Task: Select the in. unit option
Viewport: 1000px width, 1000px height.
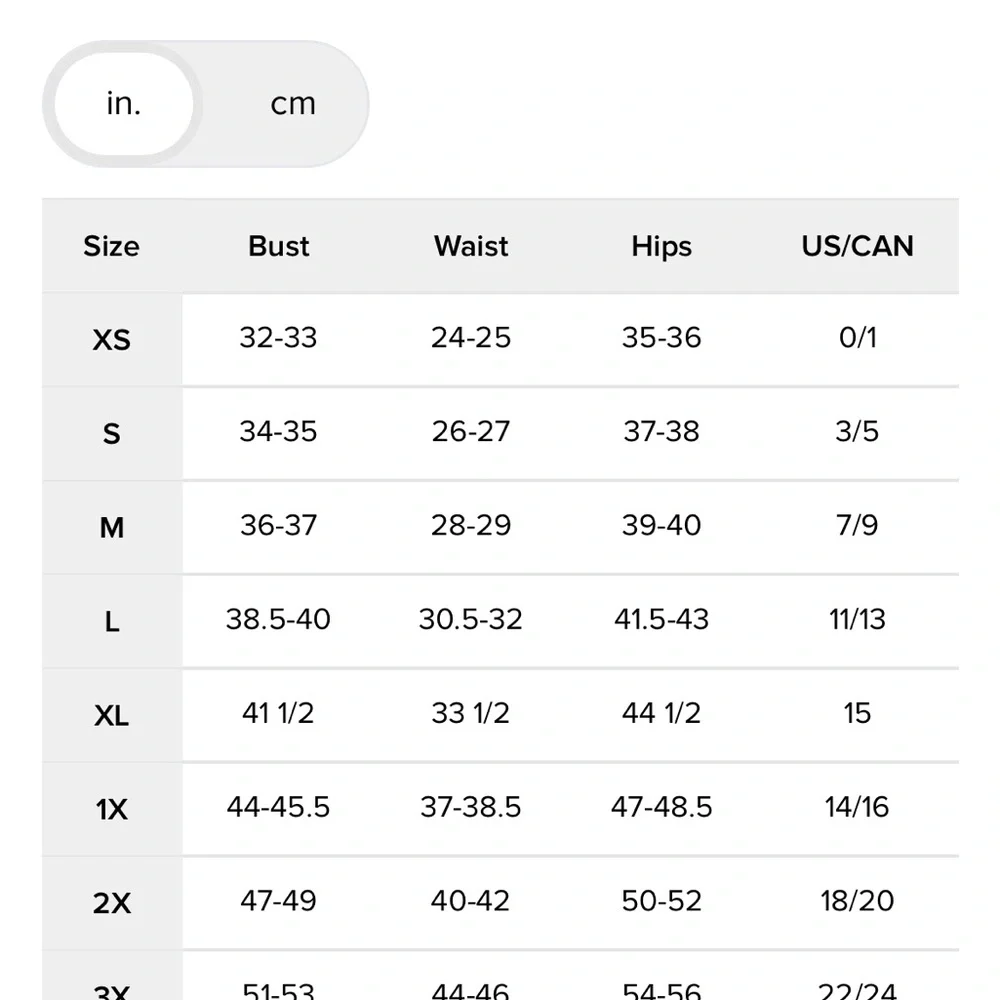Action: pyautogui.click(x=124, y=104)
